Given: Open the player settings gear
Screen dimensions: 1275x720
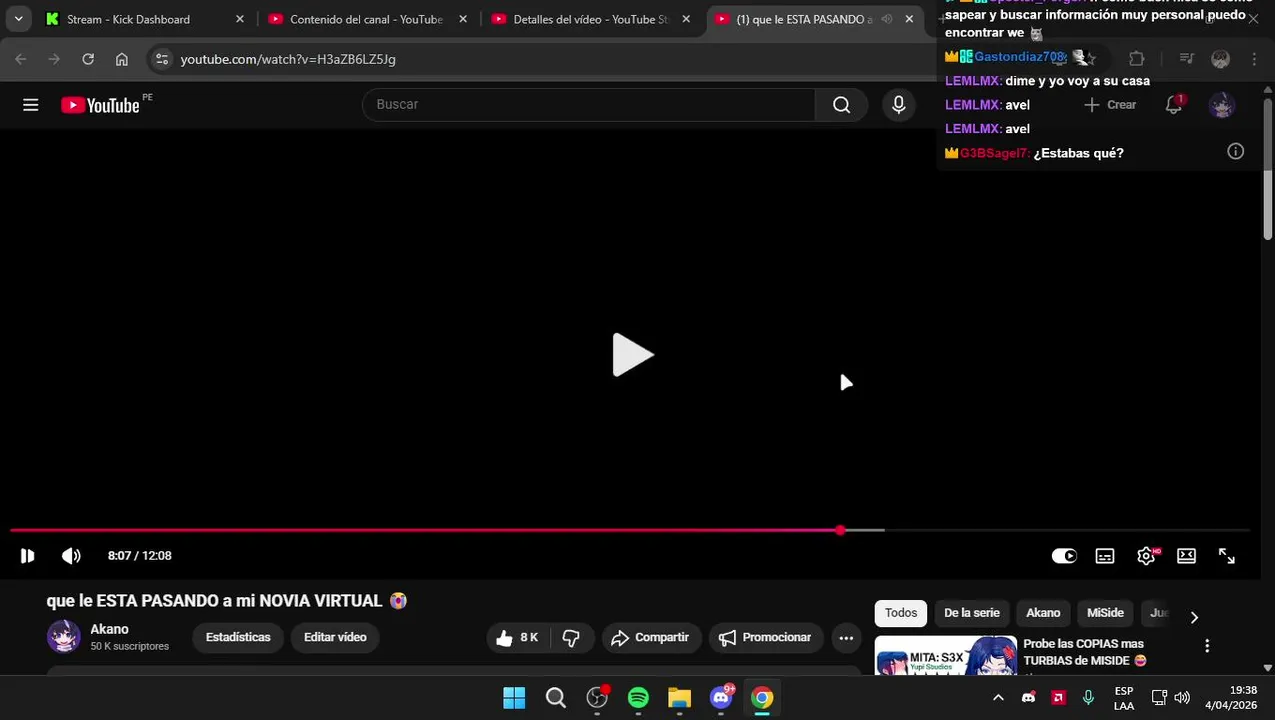Looking at the screenshot, I should pyautogui.click(x=1146, y=556).
